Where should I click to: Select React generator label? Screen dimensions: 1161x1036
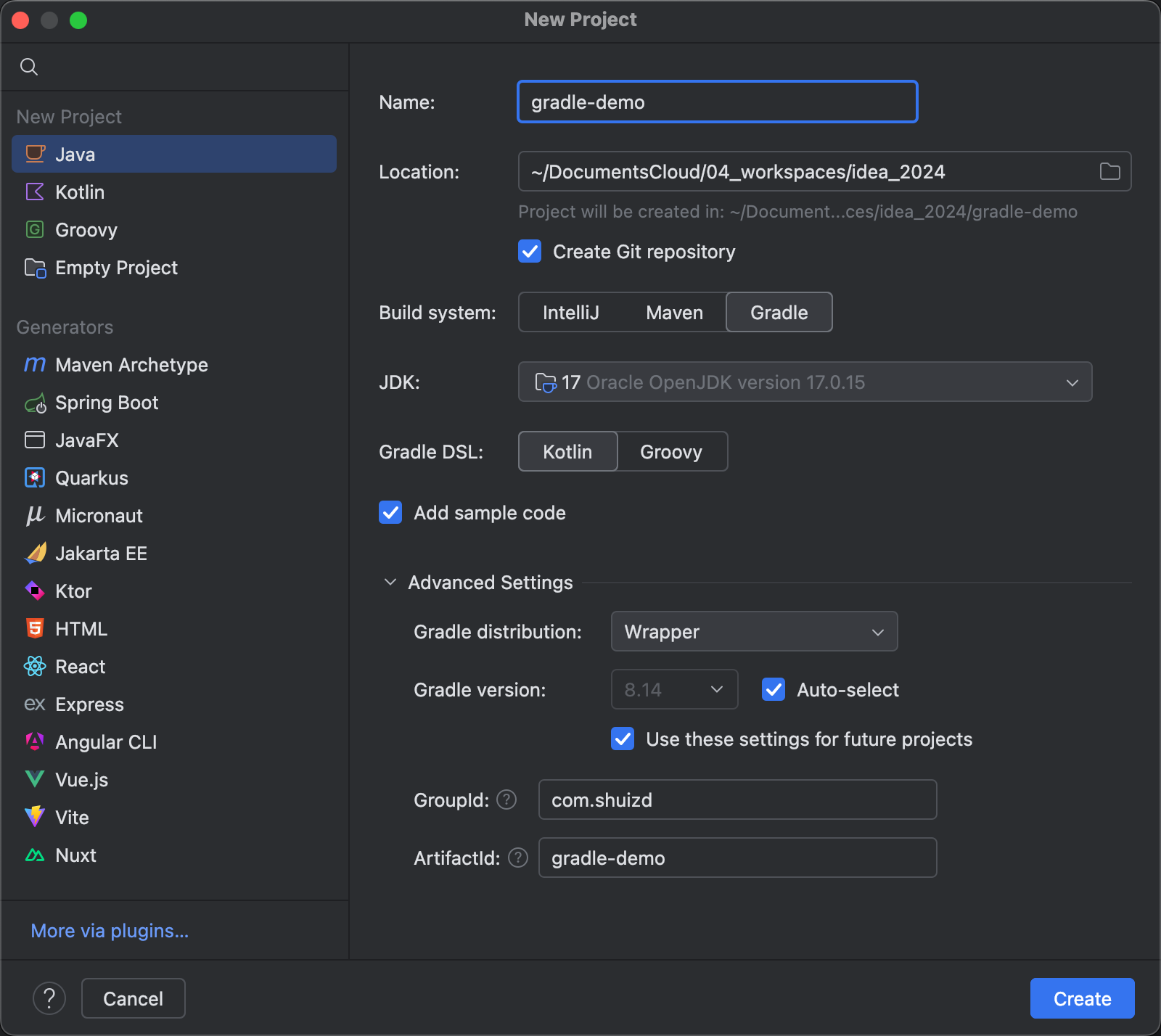click(80, 666)
